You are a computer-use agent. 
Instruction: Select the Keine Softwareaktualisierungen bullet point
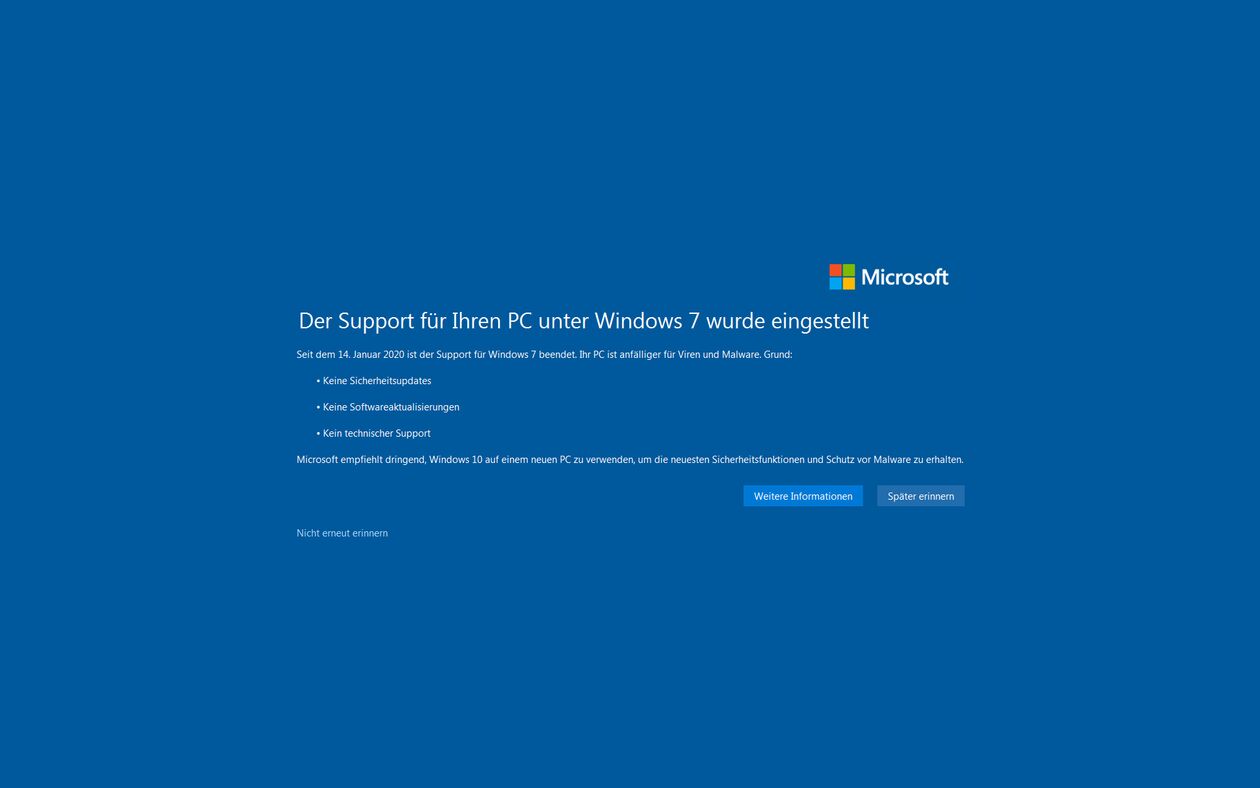[x=388, y=407]
